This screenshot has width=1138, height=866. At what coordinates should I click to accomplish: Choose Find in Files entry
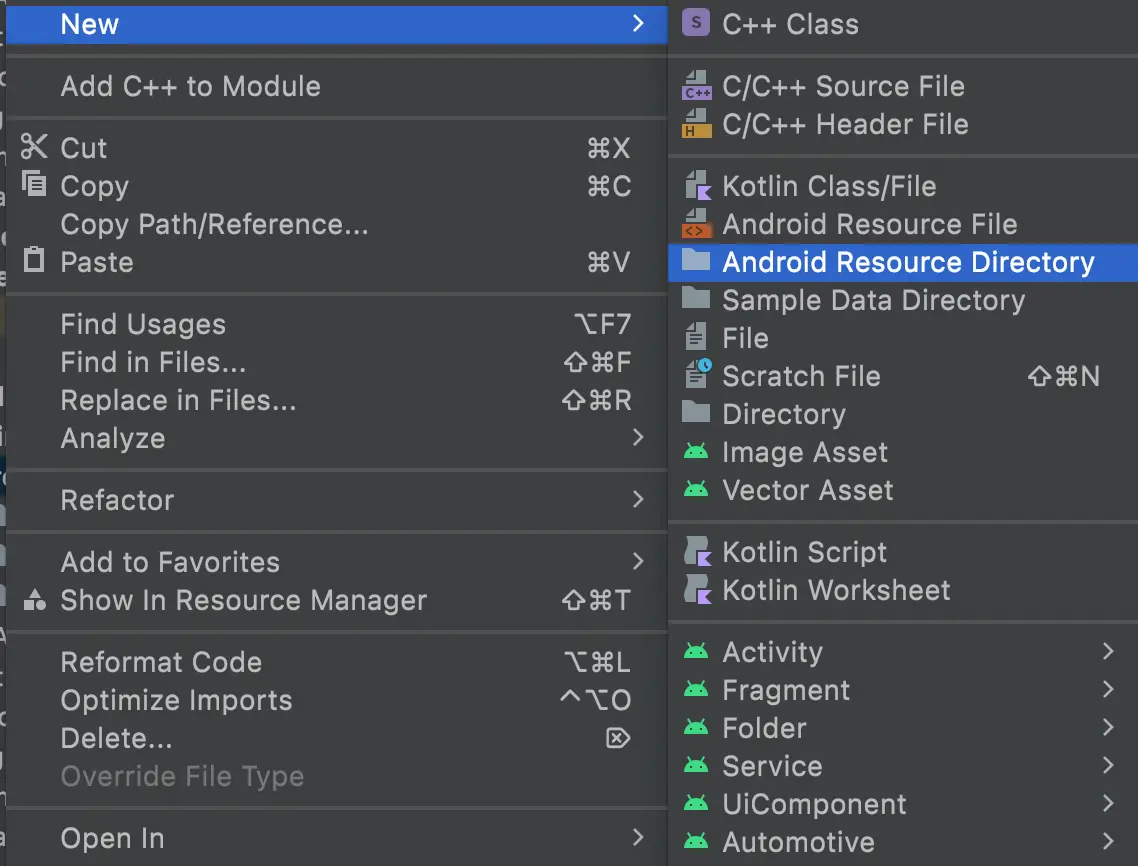pos(153,362)
